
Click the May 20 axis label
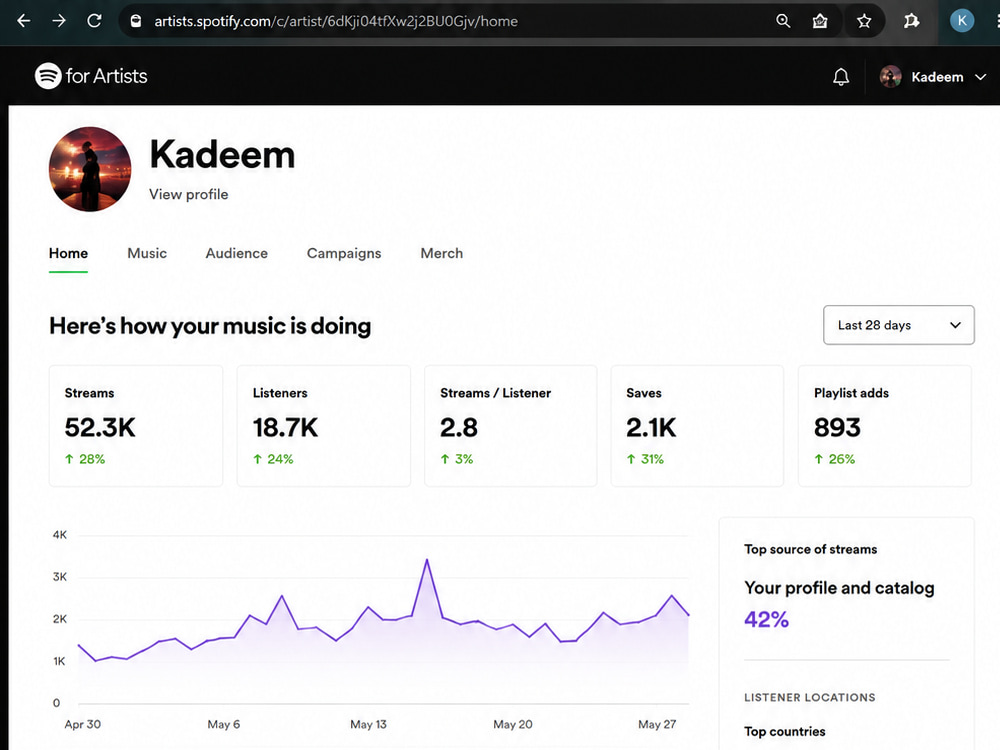pyautogui.click(x=513, y=724)
